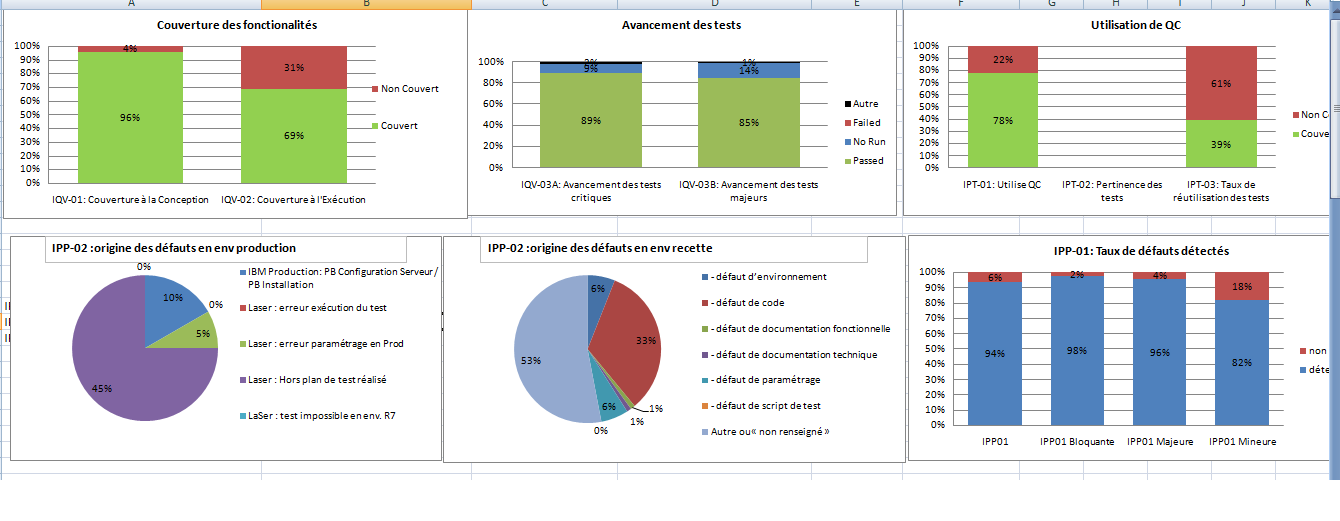Click legend 'LaSer : test impossible en env. R7'
This screenshot has width=1340, height=521.
pyautogui.click(x=319, y=416)
